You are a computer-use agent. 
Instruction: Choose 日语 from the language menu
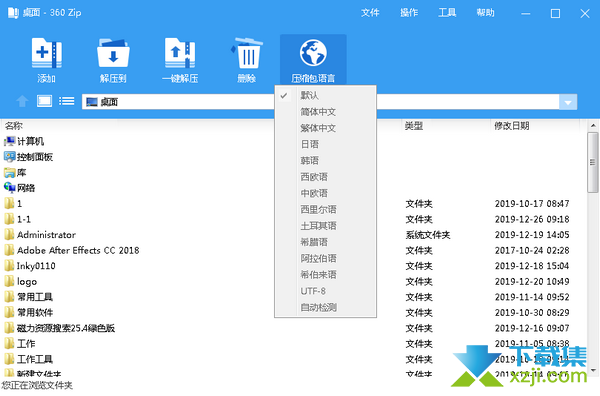(x=326, y=144)
